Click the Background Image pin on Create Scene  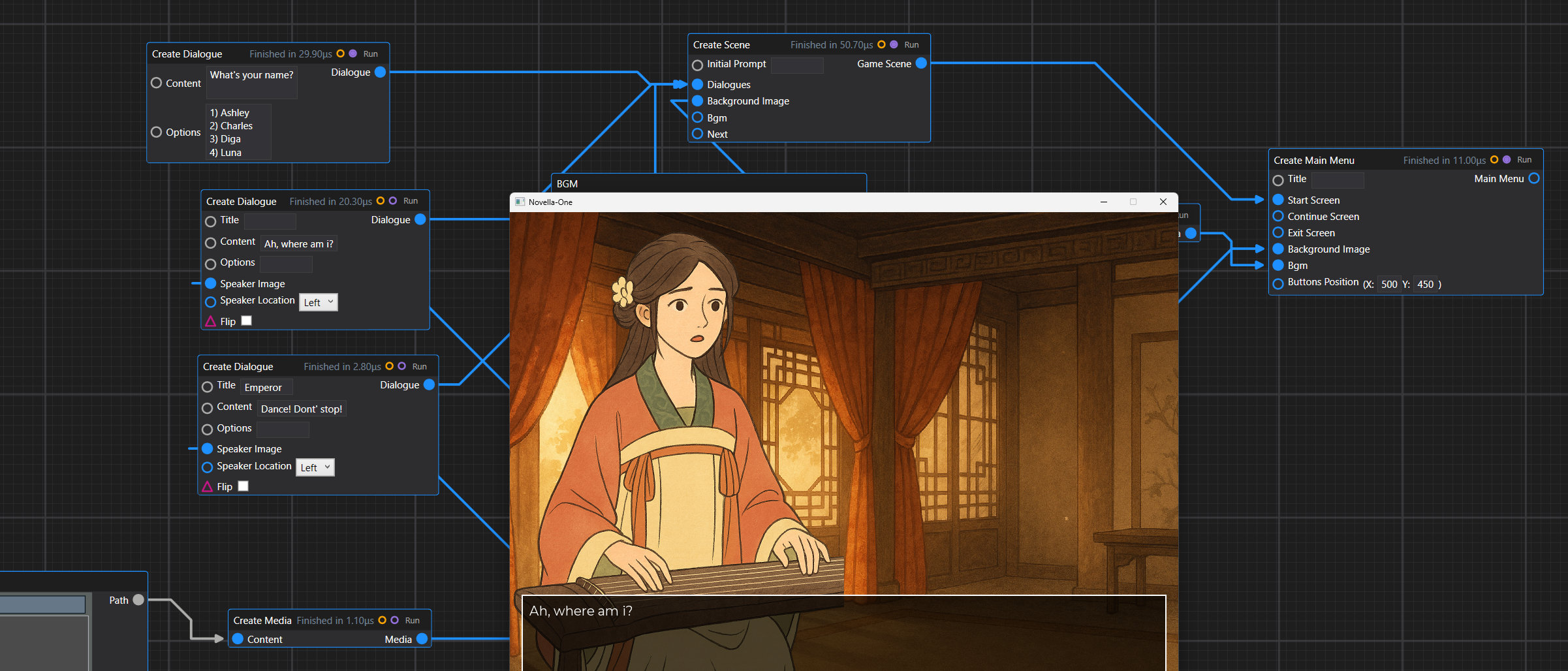pyautogui.click(x=697, y=101)
